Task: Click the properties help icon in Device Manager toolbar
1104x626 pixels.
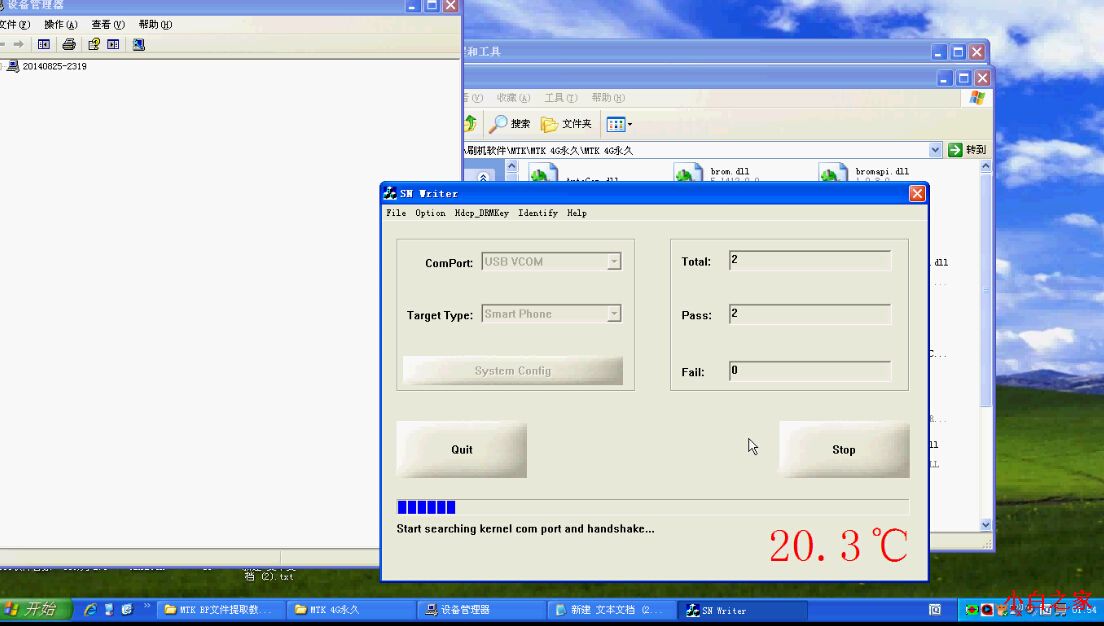Action: coord(94,44)
